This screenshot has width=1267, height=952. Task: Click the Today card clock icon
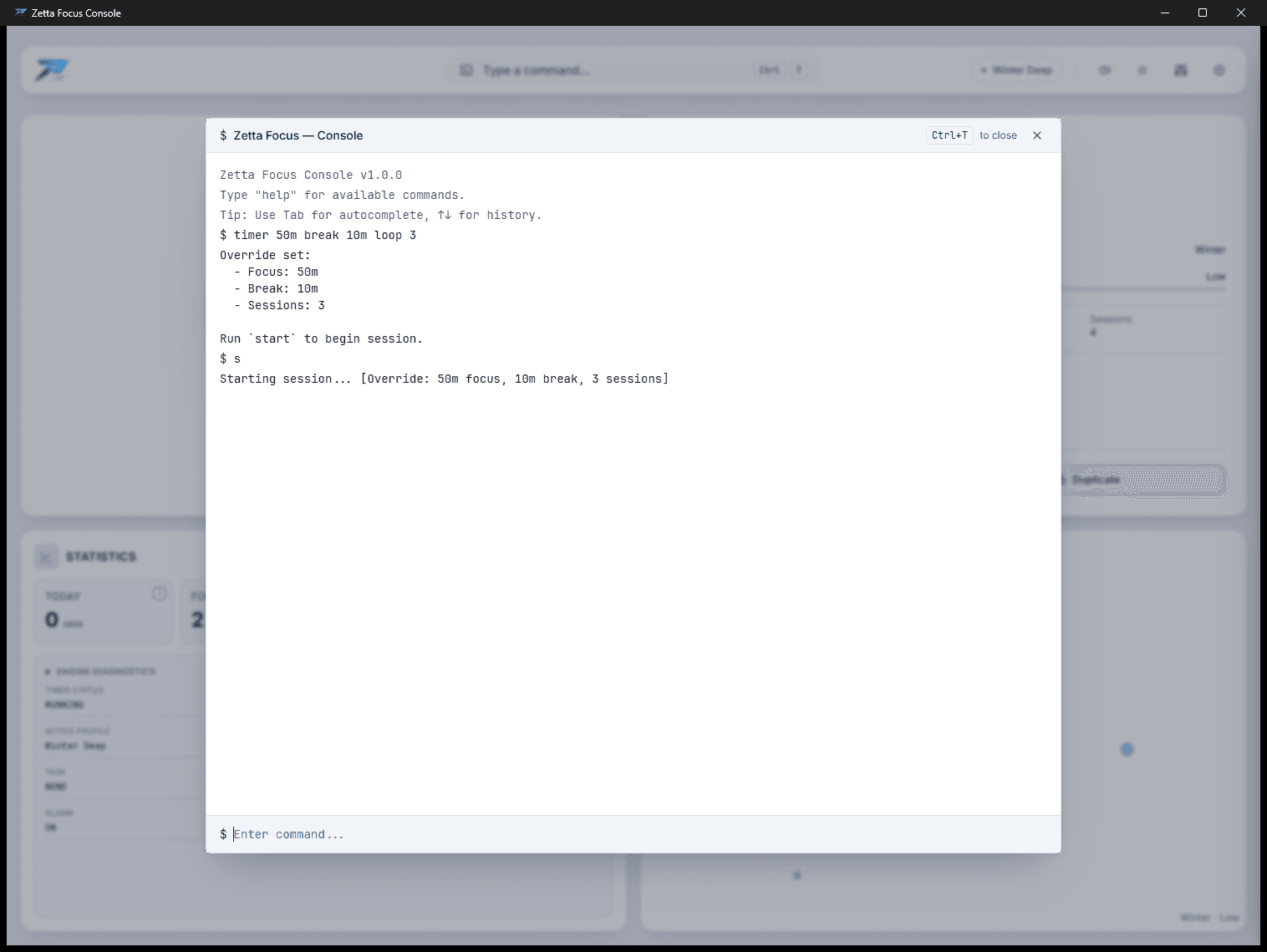[x=160, y=593]
